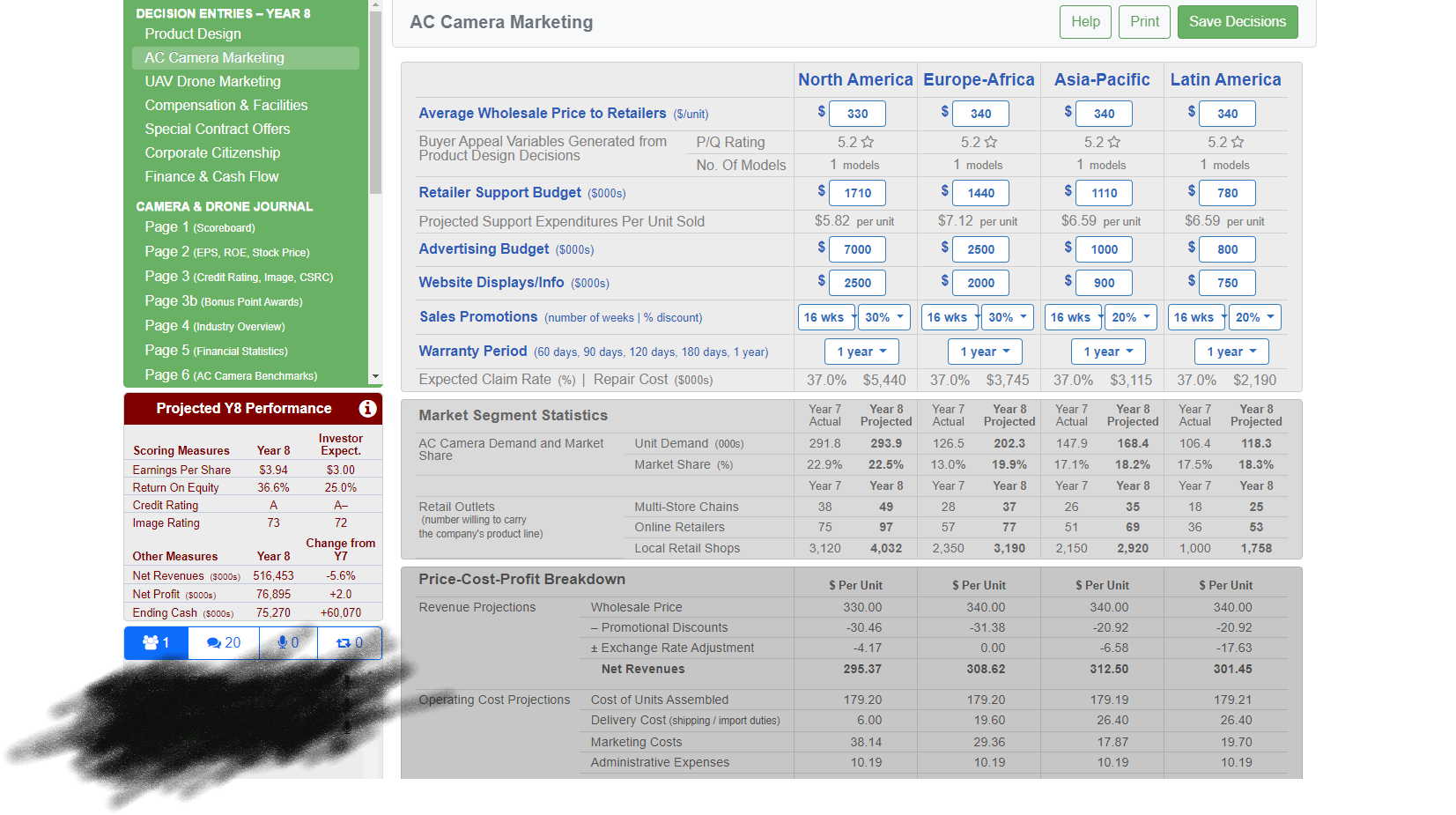1456x815 pixels.
Task: Open Special Contract Offers page
Action: tap(218, 129)
